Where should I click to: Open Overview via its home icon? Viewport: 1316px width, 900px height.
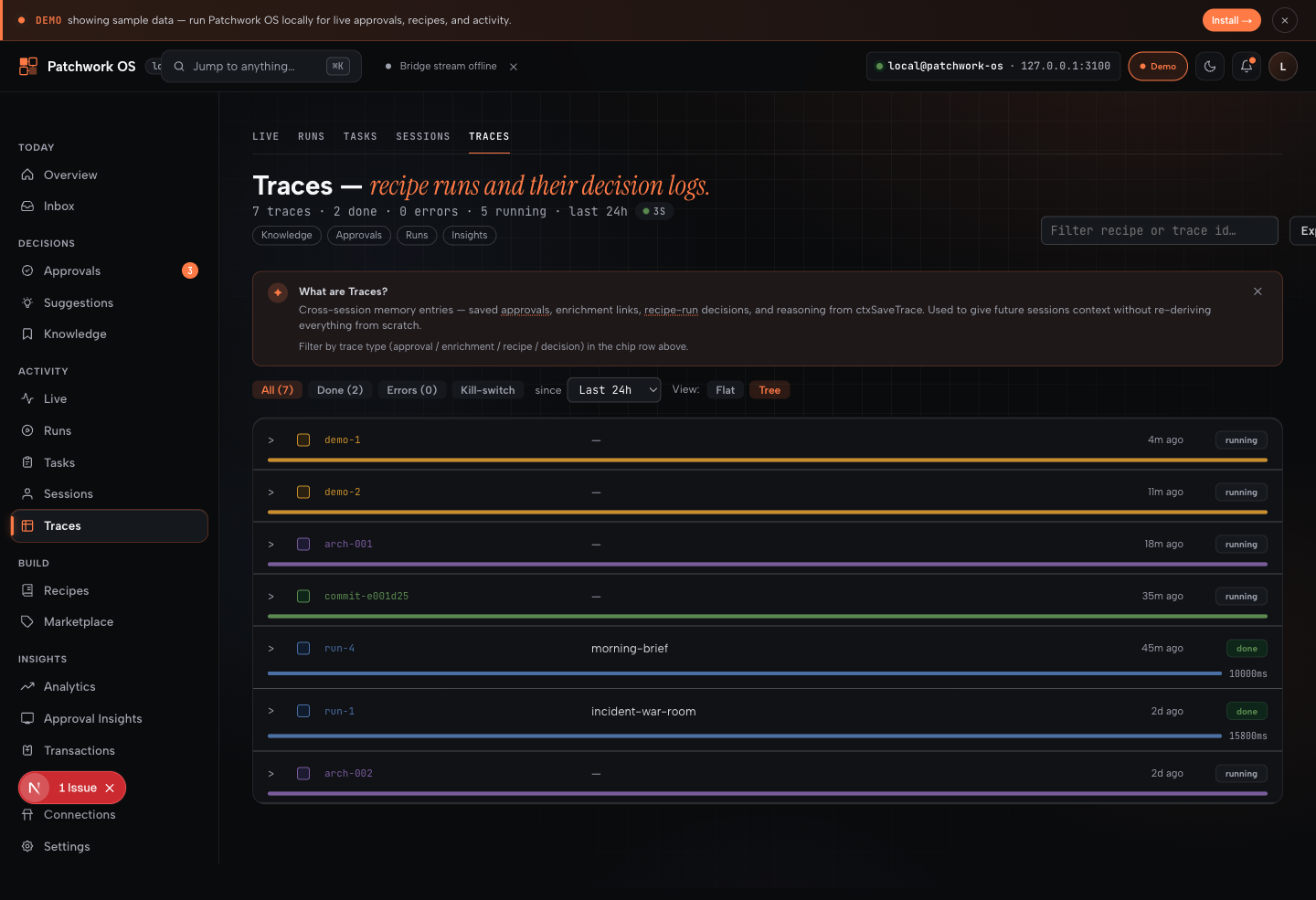[27, 175]
